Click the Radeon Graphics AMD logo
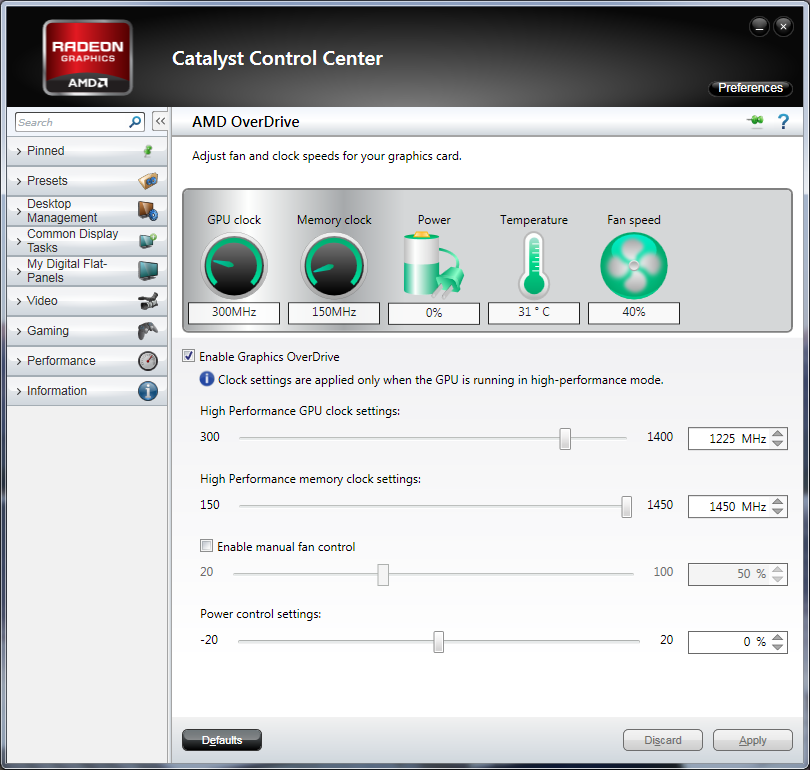810x770 pixels. click(x=87, y=57)
